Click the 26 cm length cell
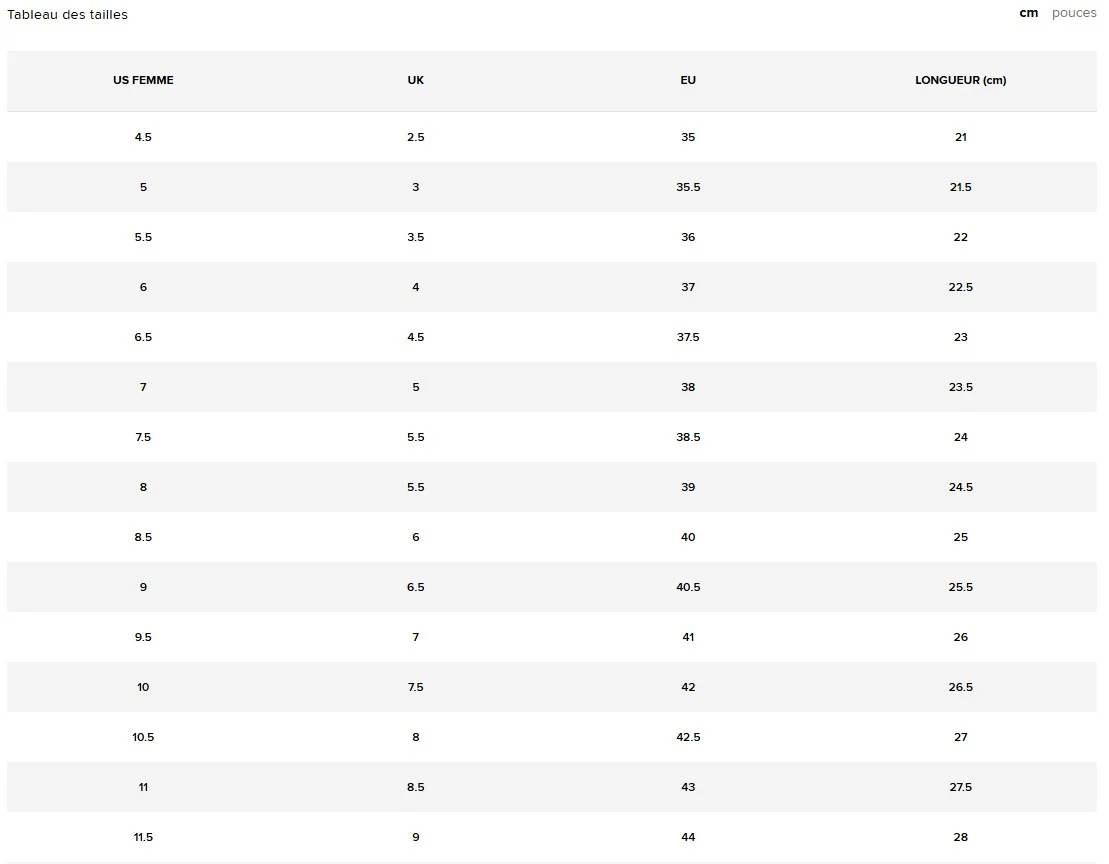The image size is (1109, 864). point(960,637)
